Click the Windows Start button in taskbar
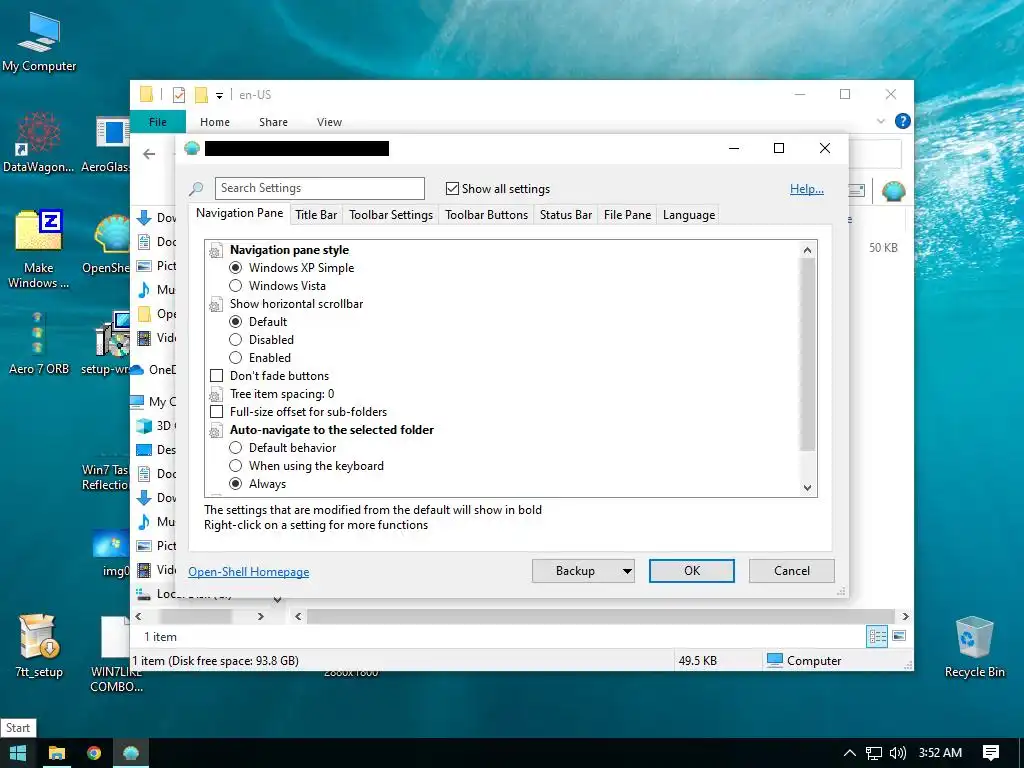 pyautogui.click(x=18, y=753)
